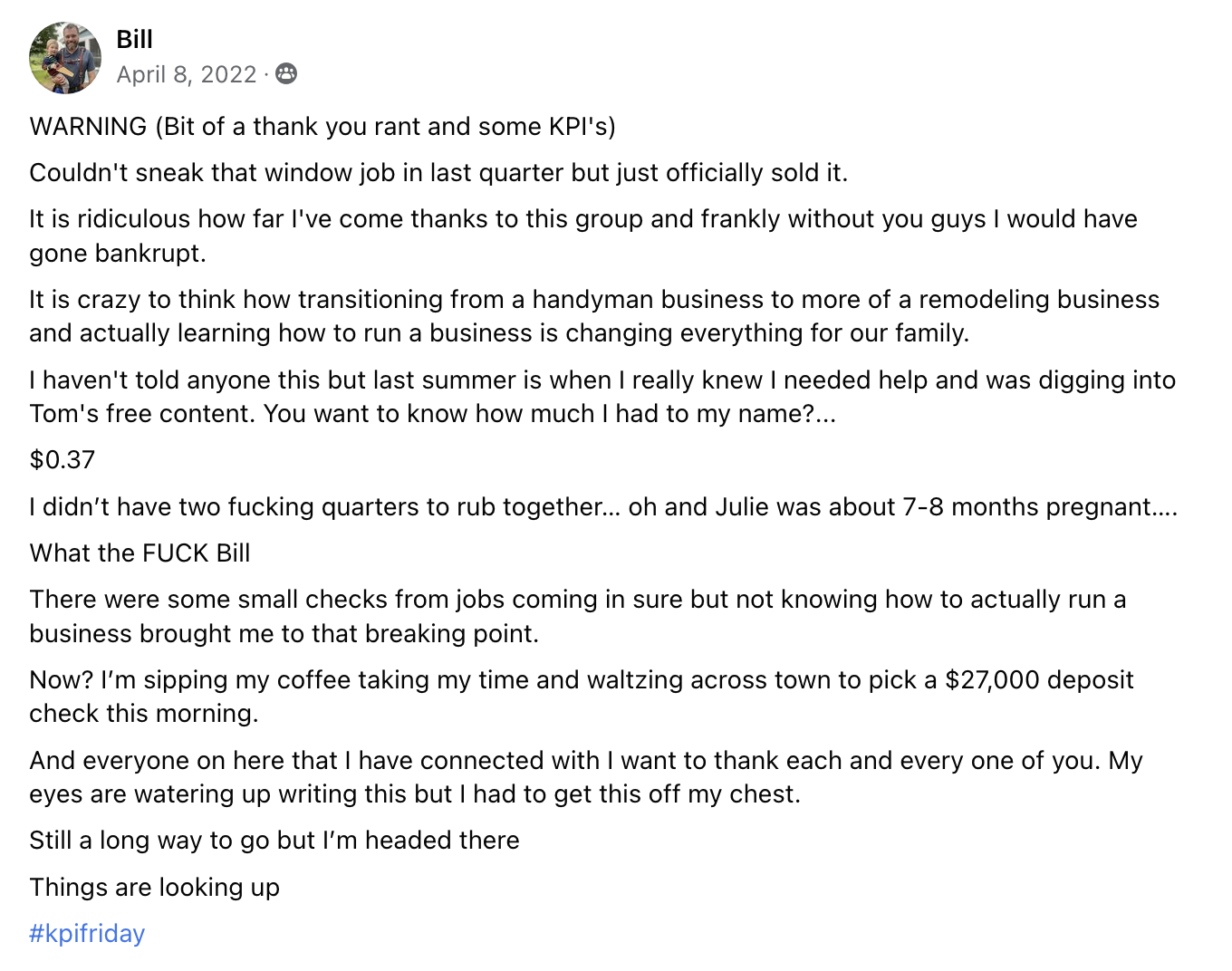Click the "Things are looking up" line
Viewport: 1232px width, 971px height.
tap(154, 887)
